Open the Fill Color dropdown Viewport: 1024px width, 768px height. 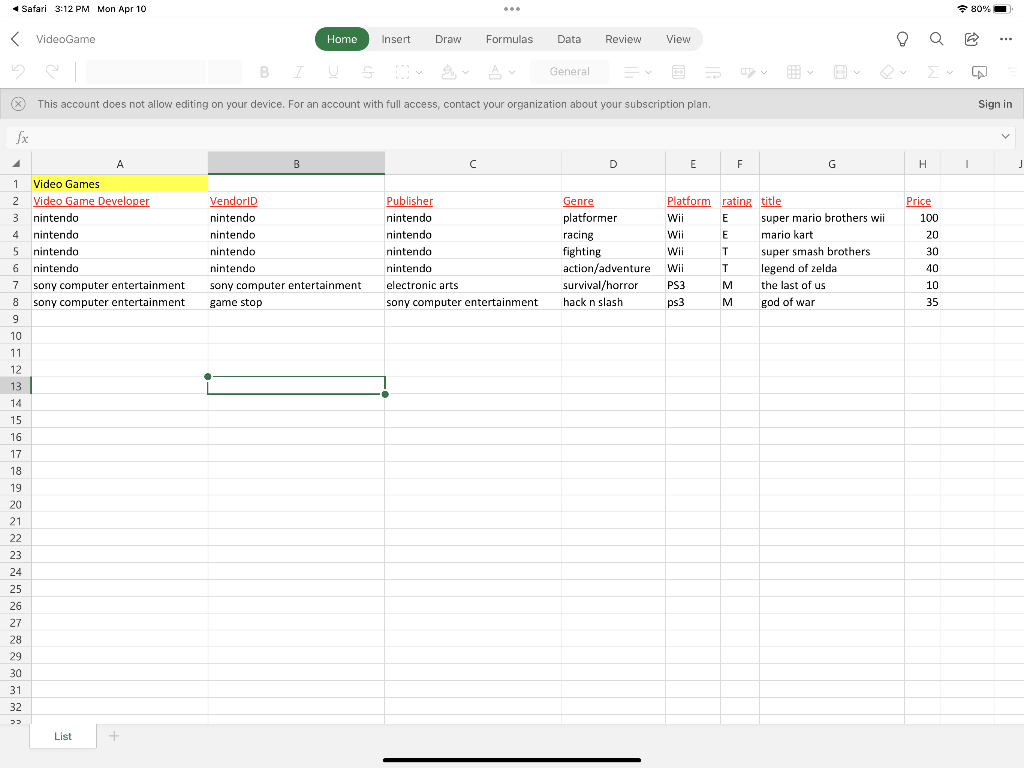coord(452,71)
